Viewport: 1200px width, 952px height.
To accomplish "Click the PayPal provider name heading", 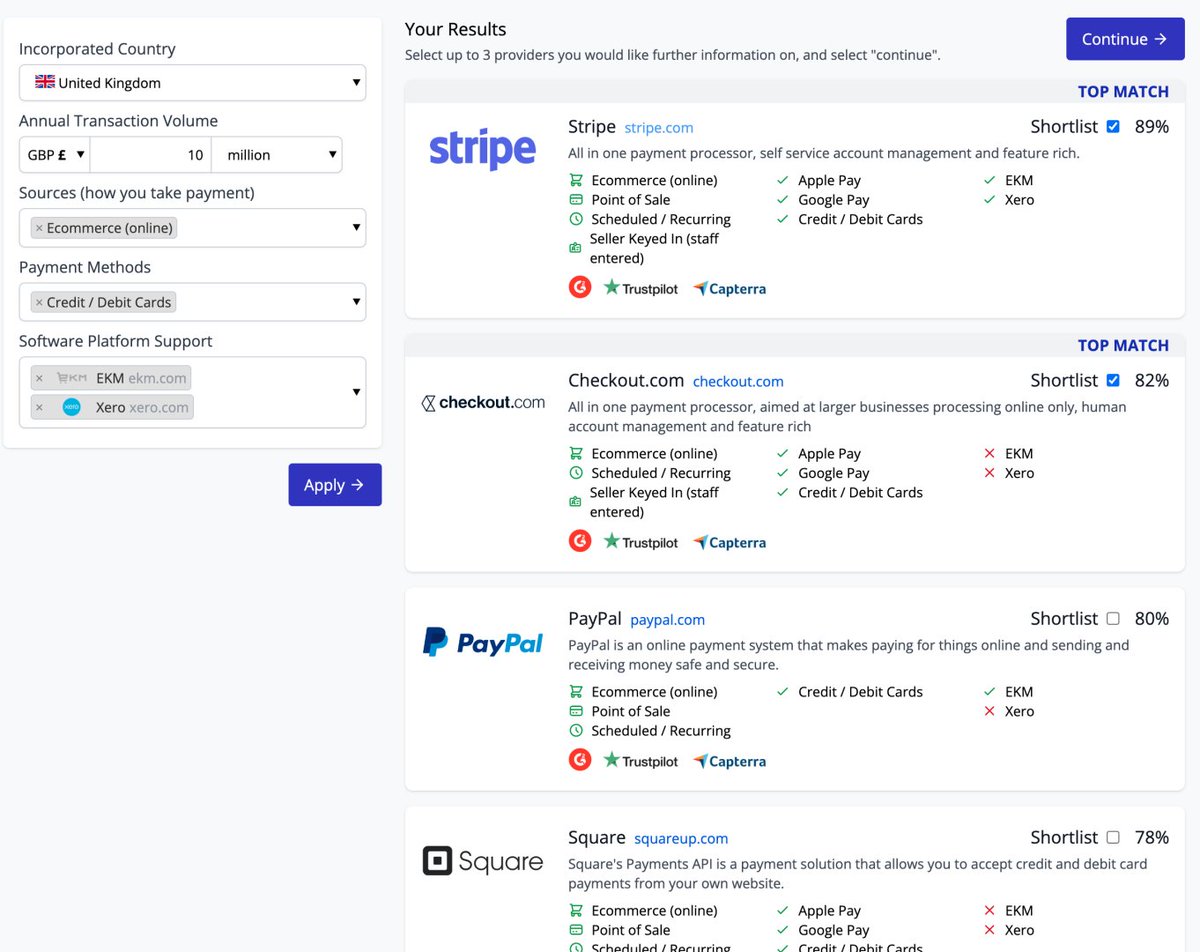I will tap(595, 618).
